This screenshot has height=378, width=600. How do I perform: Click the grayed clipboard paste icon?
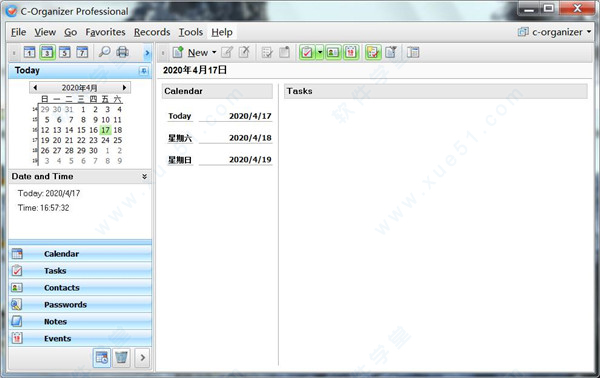tap(284, 52)
